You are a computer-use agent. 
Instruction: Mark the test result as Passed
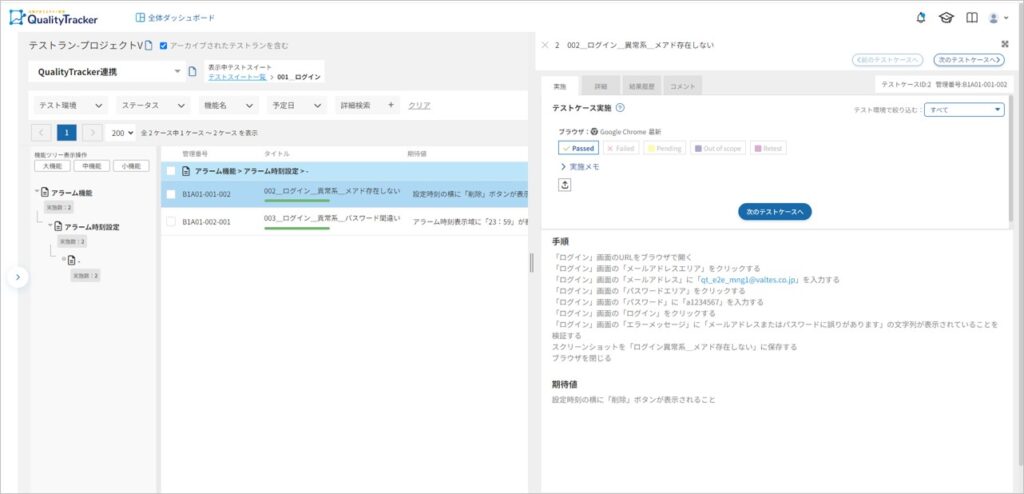(578, 148)
